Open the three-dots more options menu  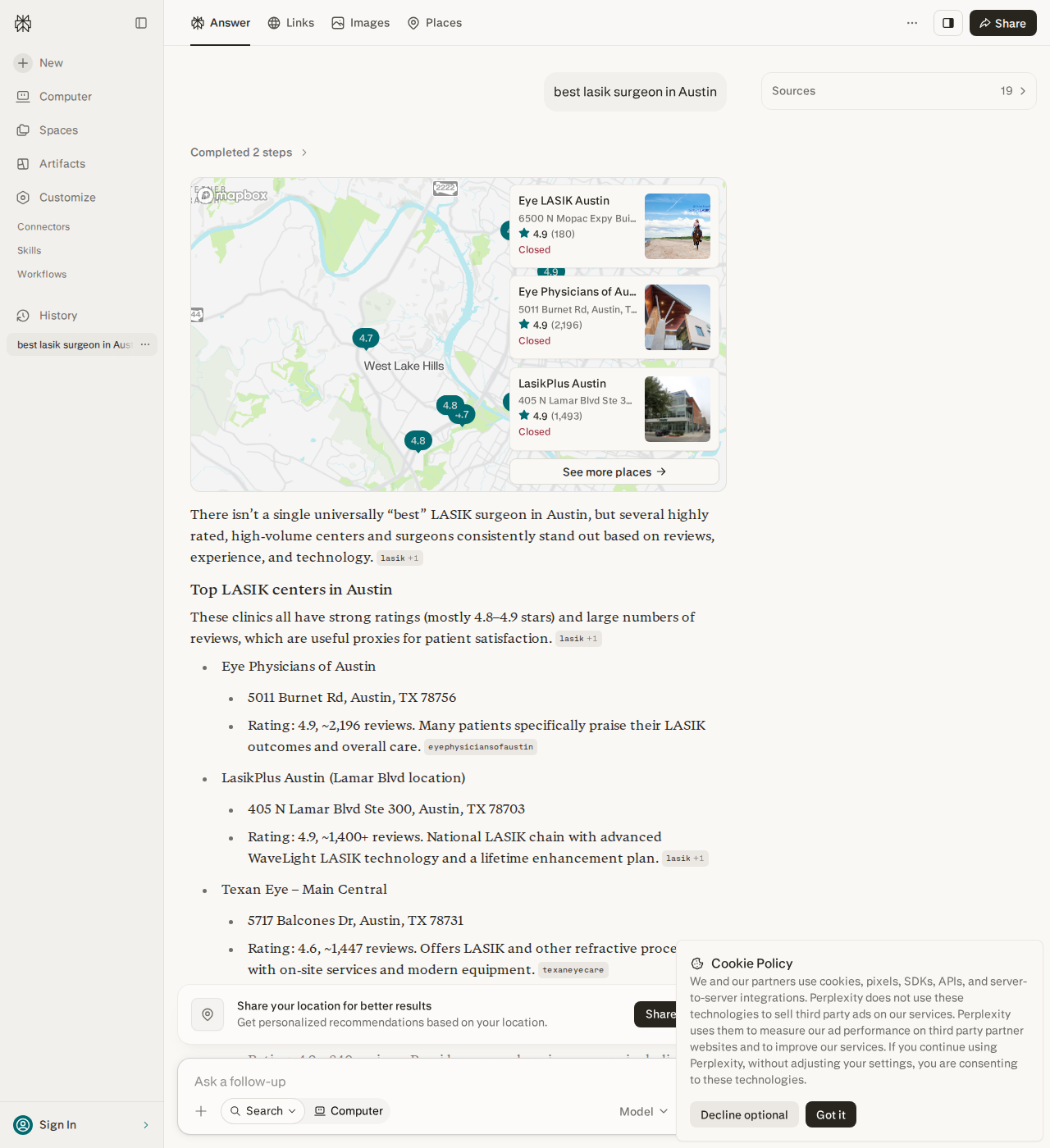[x=912, y=23]
